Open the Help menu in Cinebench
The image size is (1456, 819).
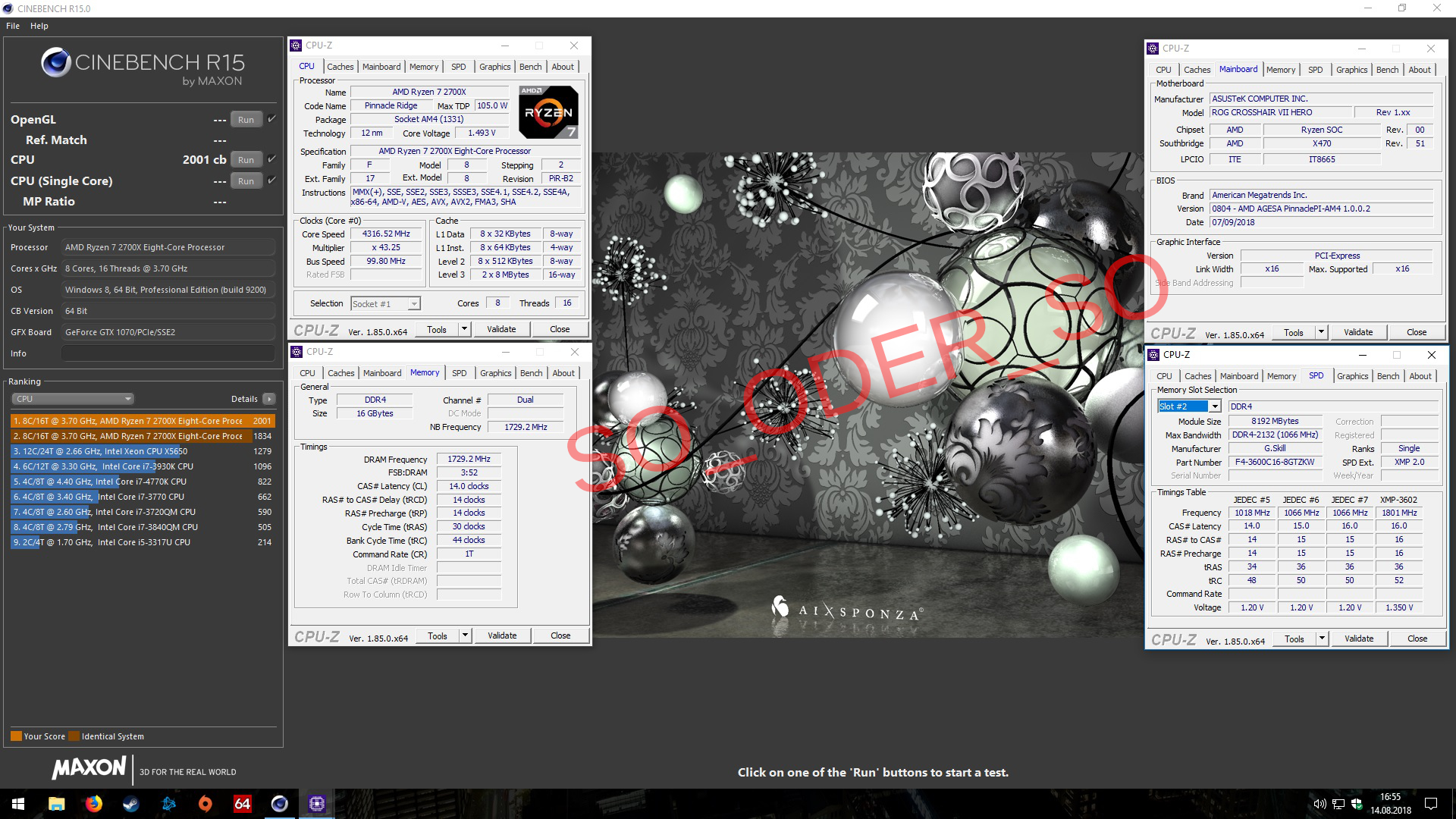tap(39, 26)
